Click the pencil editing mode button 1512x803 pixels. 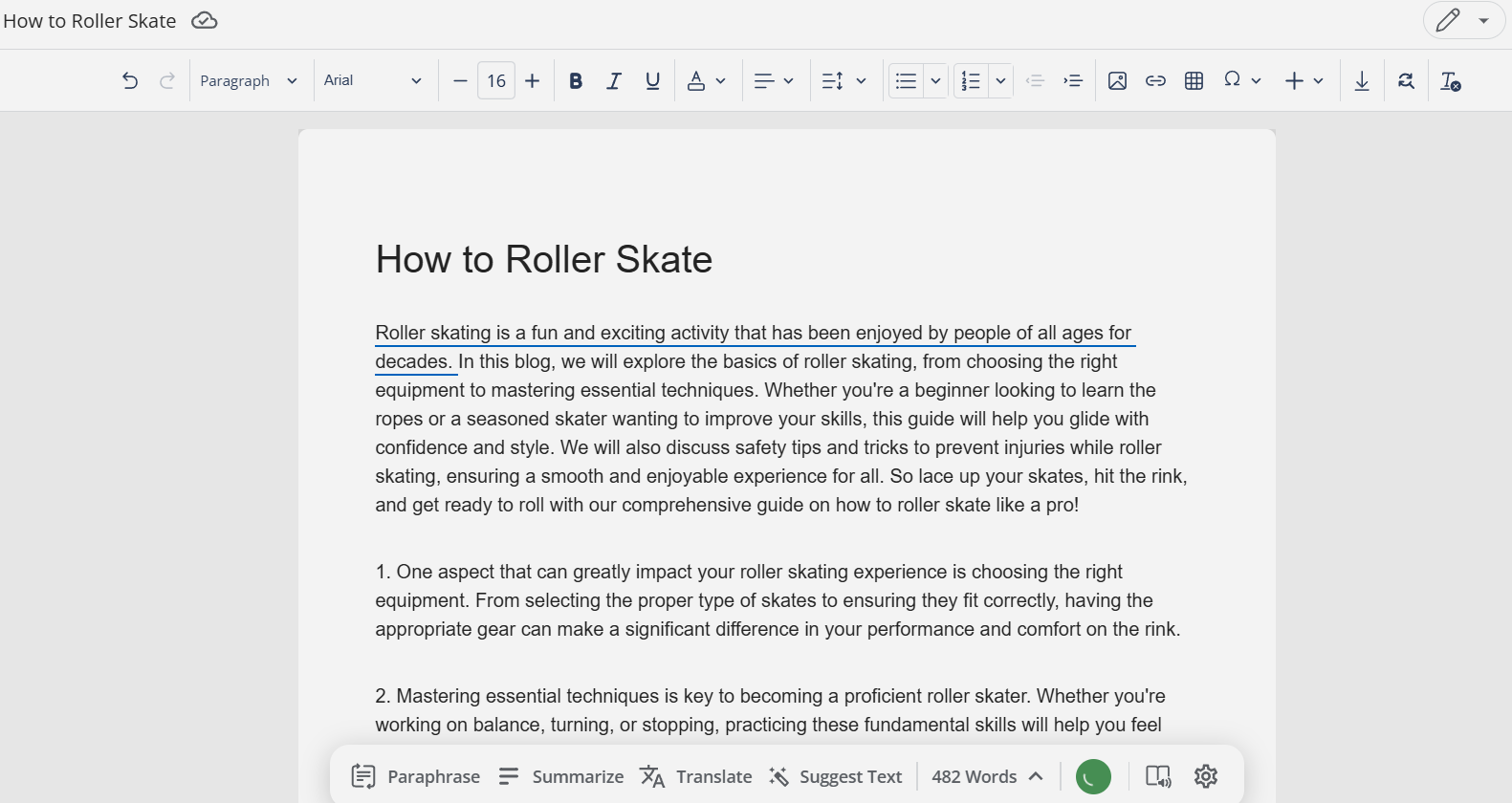click(x=1448, y=20)
